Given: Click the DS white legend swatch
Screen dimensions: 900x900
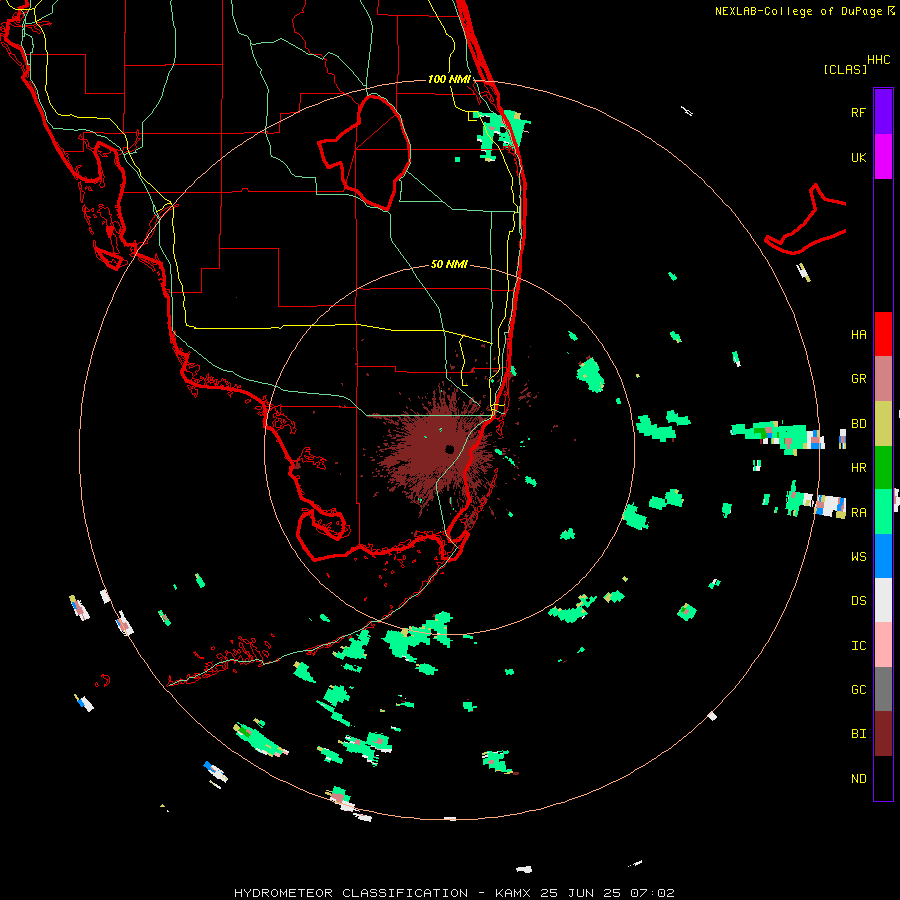Looking at the screenshot, I should 883,600.
